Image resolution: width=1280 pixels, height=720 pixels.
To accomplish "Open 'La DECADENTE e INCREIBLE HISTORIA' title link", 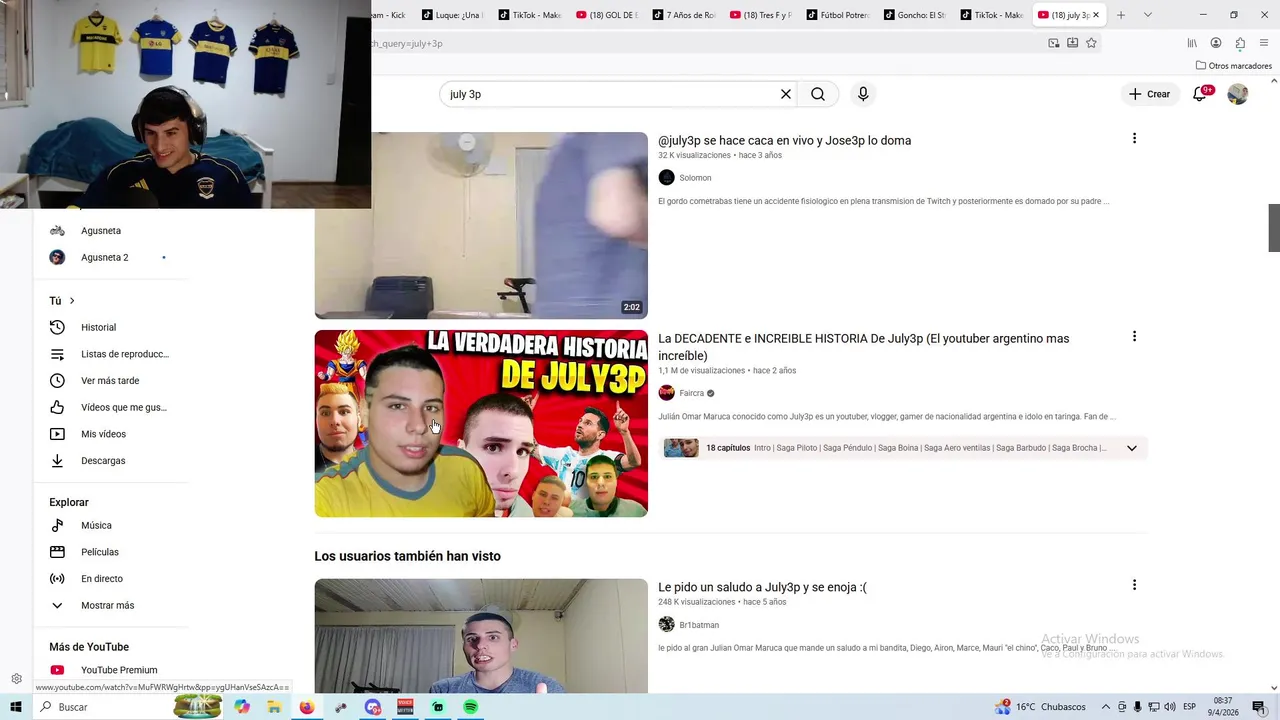I will (x=864, y=347).
